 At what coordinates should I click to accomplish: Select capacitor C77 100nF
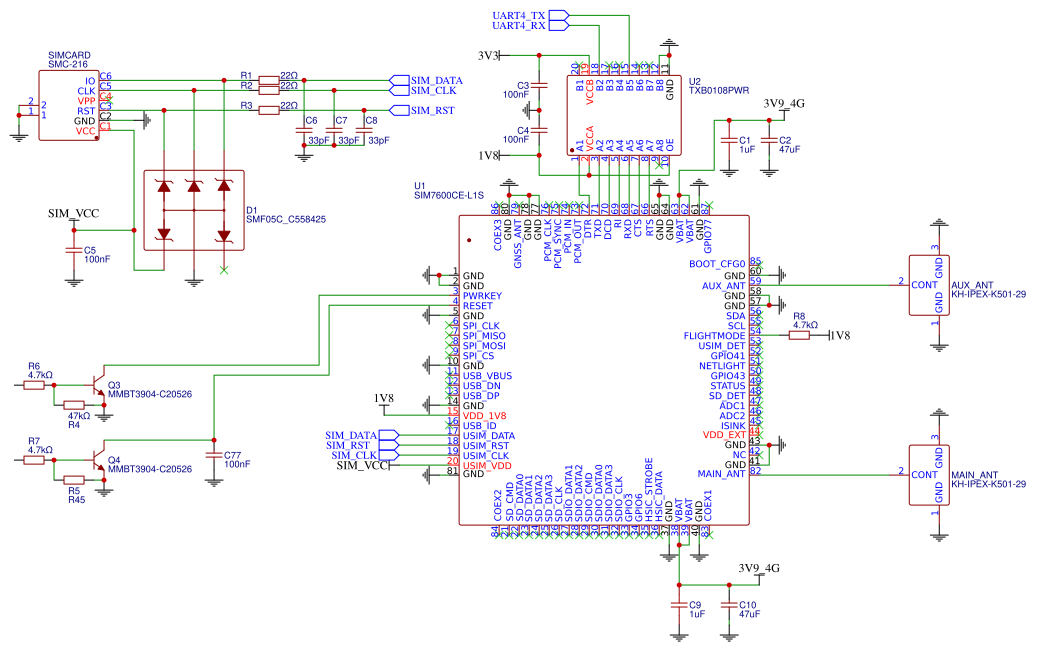click(213, 453)
